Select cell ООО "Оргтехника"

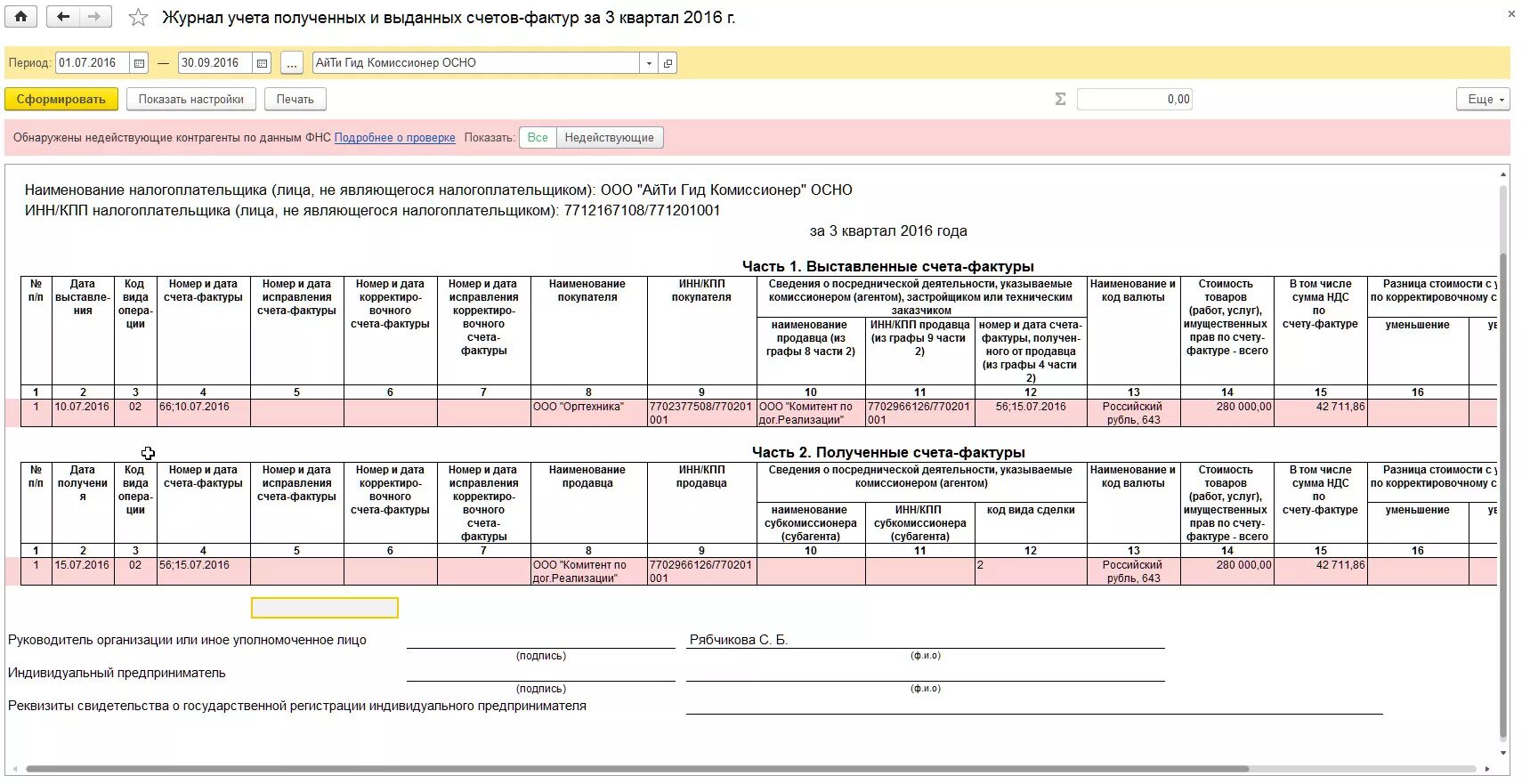(x=588, y=413)
